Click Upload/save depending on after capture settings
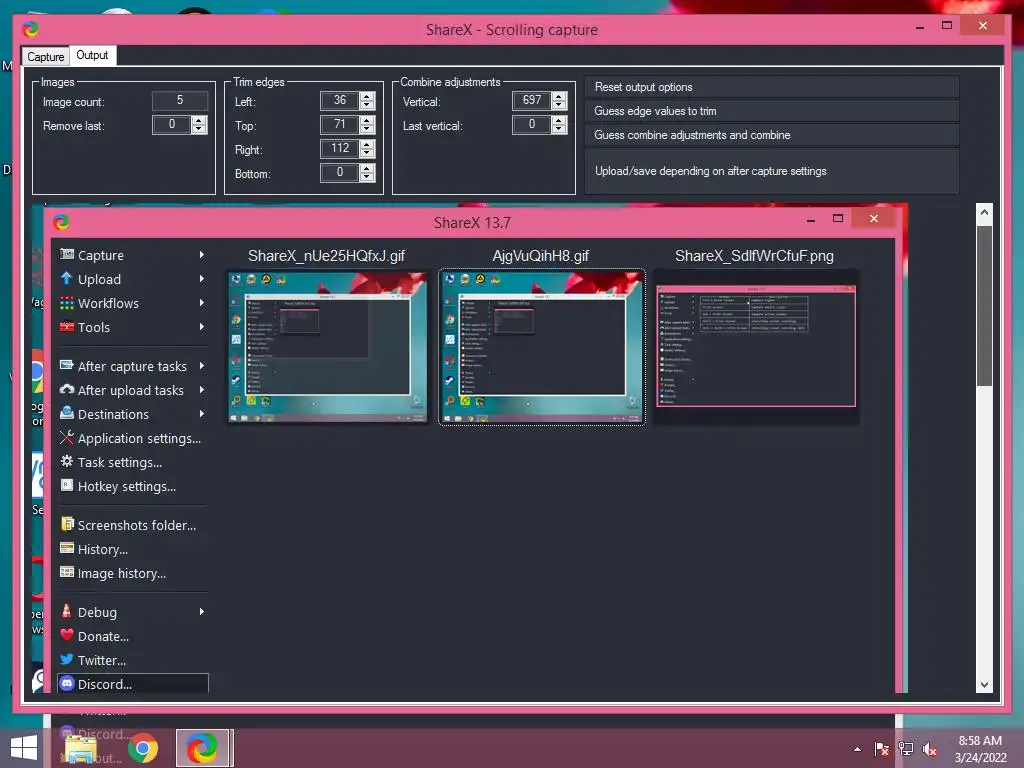Viewport: 1024px width, 768px height. tap(772, 171)
